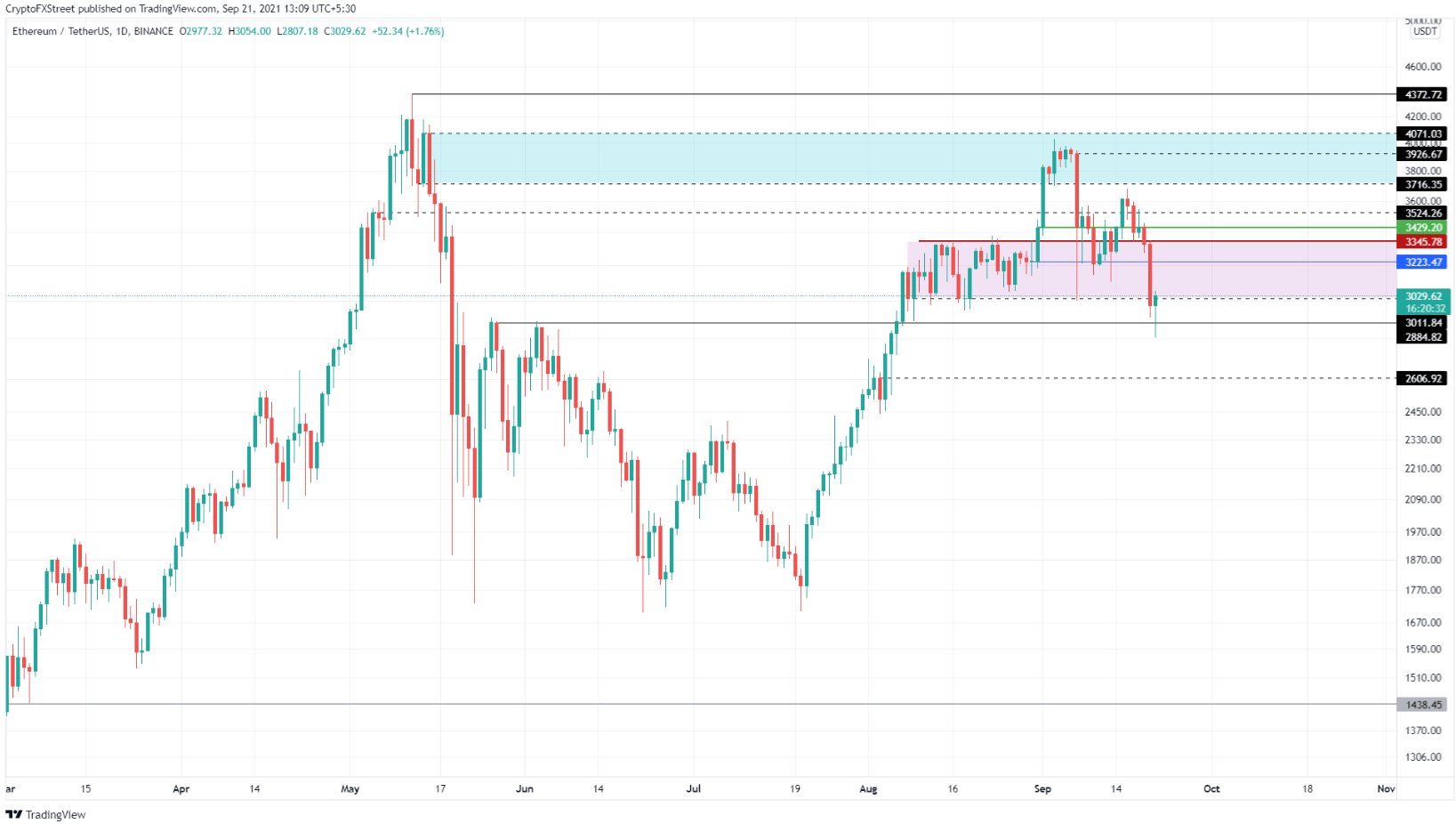1456x824 pixels.
Task: Click the Jul label on time axis
Action: point(694,789)
